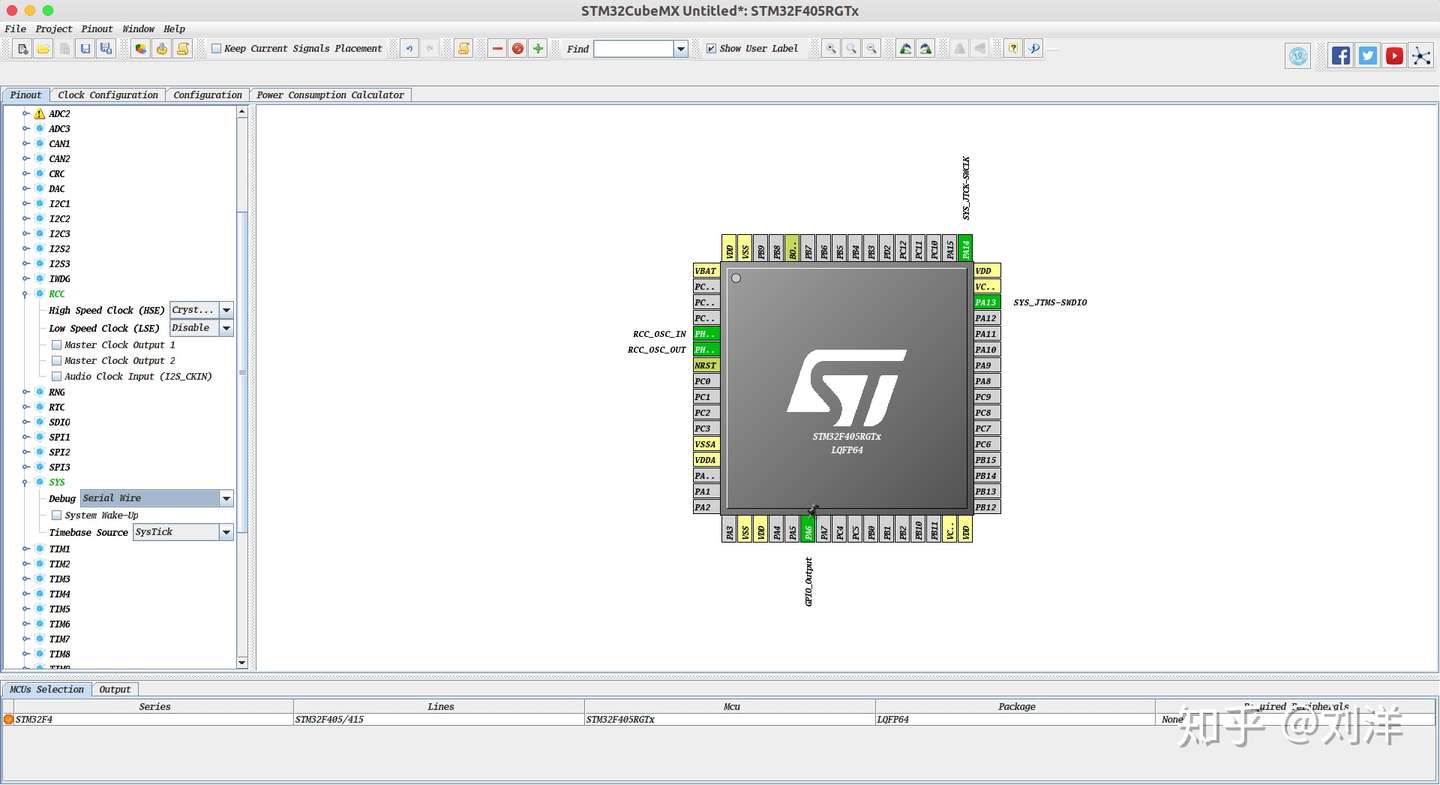Click the blue question mark icon right of the yellow help icon

[x=1034, y=48]
